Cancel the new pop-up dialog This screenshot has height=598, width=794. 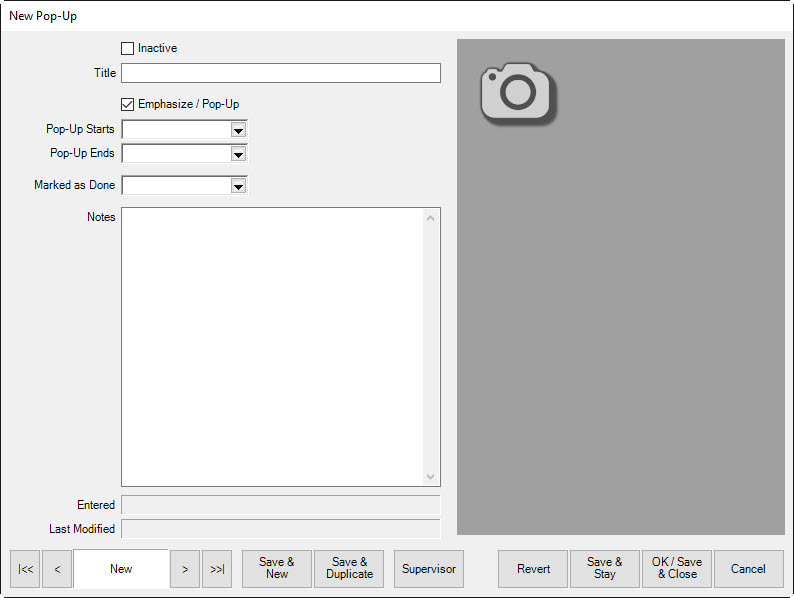(748, 569)
